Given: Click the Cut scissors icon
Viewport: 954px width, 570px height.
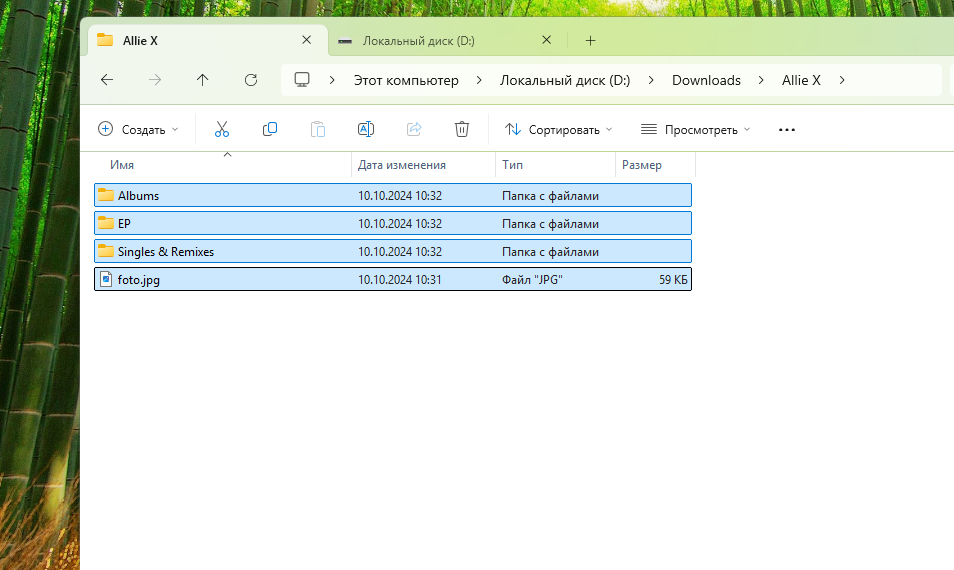Looking at the screenshot, I should (x=222, y=129).
